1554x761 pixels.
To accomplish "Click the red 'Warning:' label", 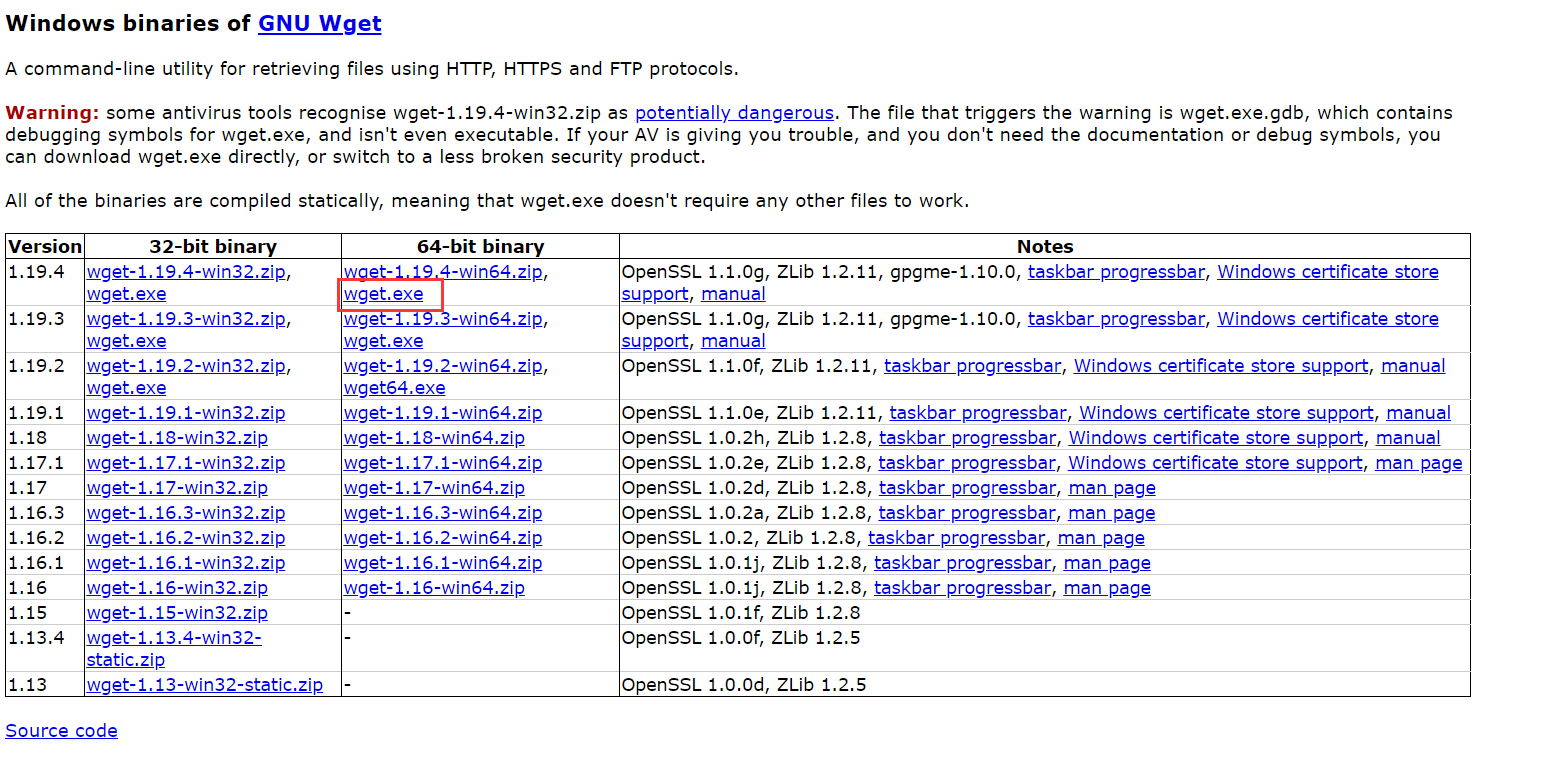I will point(53,113).
